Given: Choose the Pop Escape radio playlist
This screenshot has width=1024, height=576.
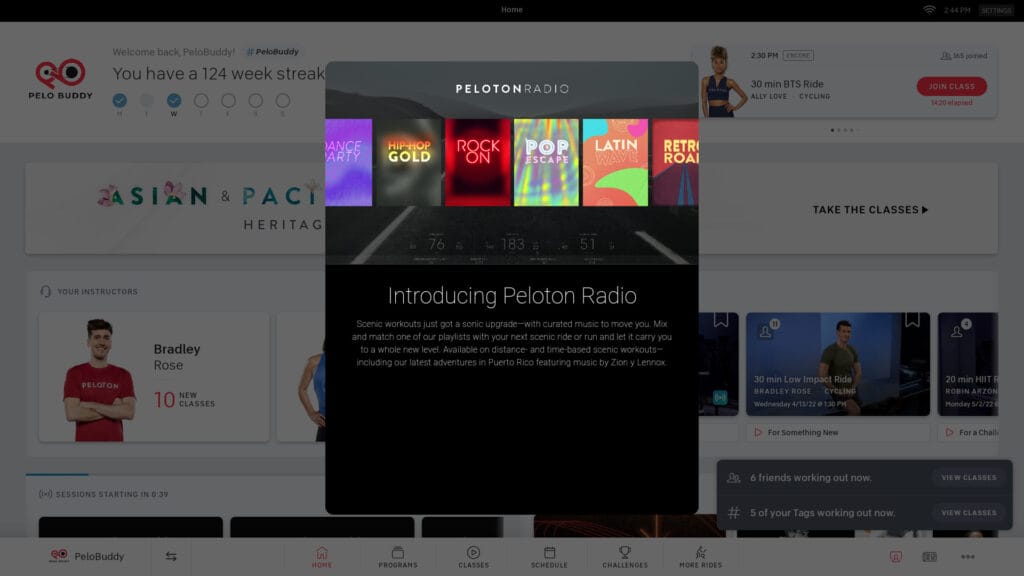Looking at the screenshot, I should [547, 162].
